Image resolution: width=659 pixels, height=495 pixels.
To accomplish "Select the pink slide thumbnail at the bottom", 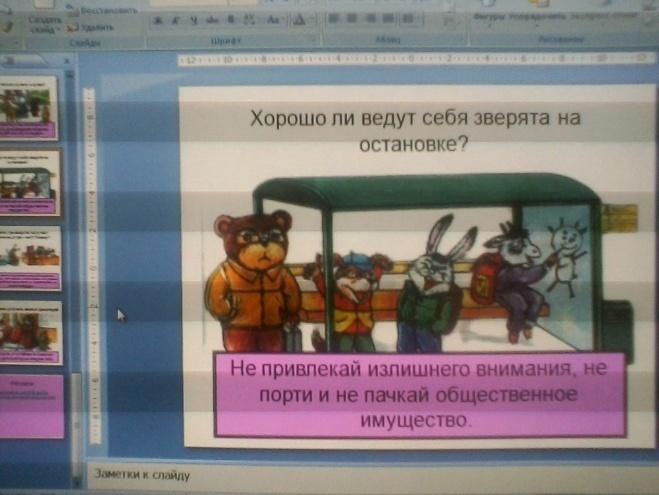I will (32, 406).
